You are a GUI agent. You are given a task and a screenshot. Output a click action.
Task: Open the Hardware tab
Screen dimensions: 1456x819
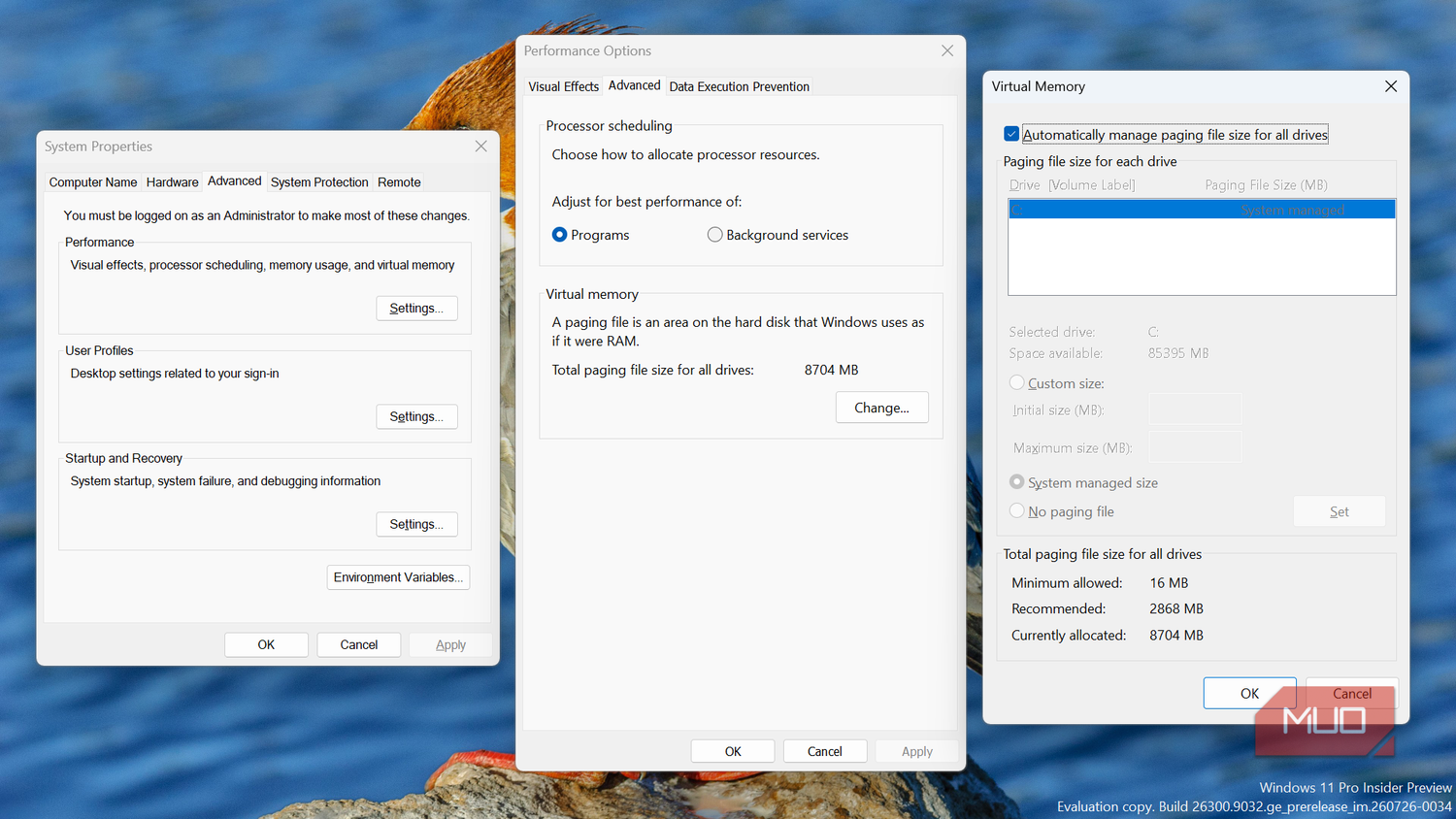tap(172, 182)
